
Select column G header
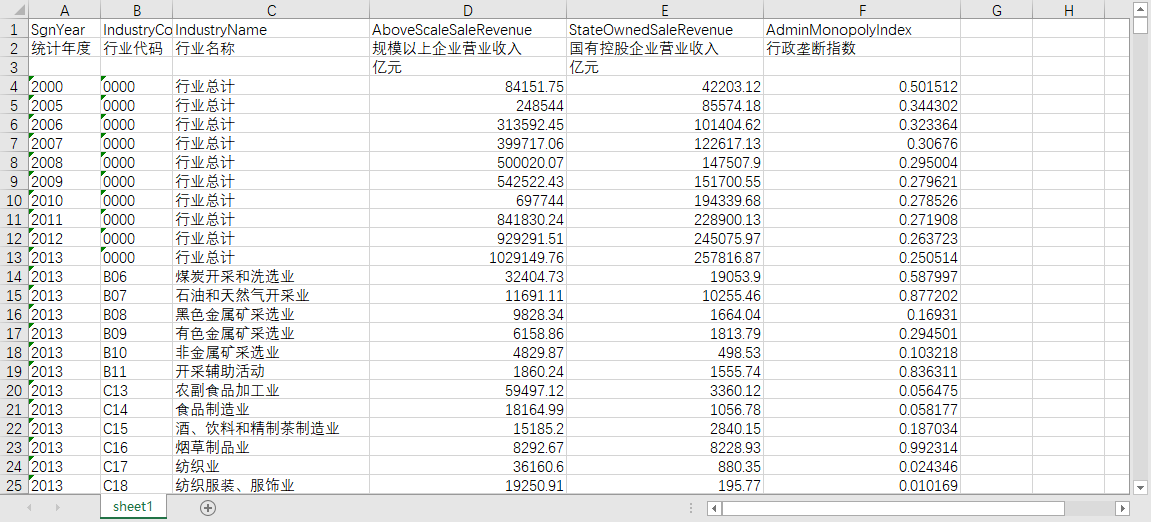click(996, 10)
